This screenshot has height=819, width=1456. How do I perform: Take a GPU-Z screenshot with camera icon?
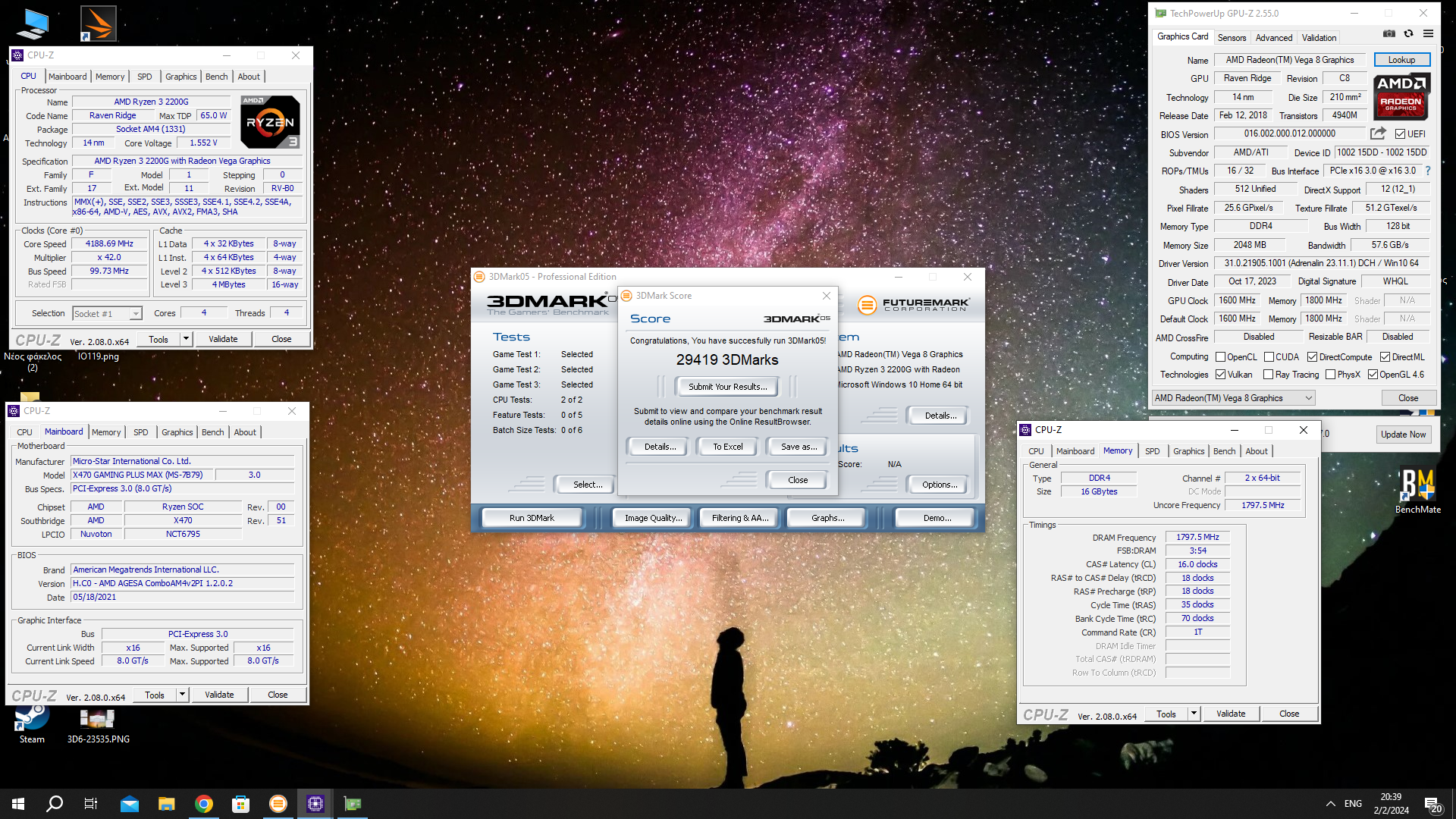coord(1389,34)
